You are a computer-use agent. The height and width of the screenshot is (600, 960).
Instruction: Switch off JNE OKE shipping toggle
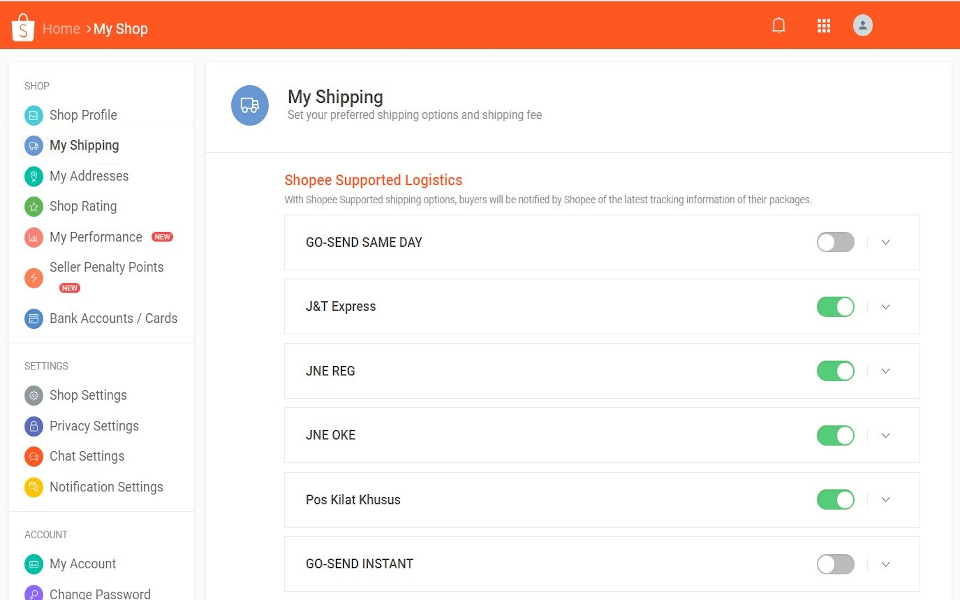(835, 435)
